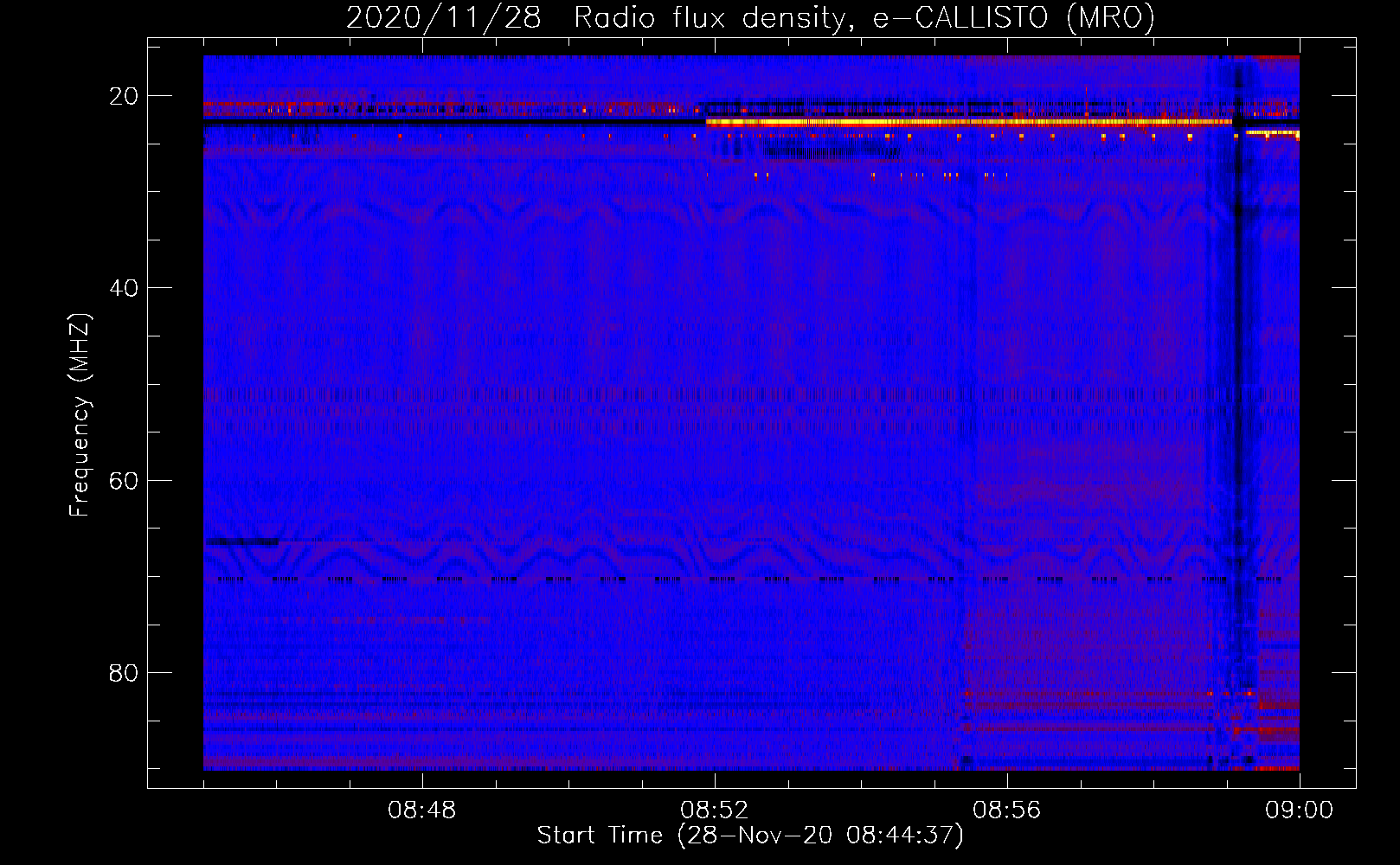Viewport: 1400px width, 865px height.
Task: Click the 40 MHz frequency tick label
Action: 124,288
